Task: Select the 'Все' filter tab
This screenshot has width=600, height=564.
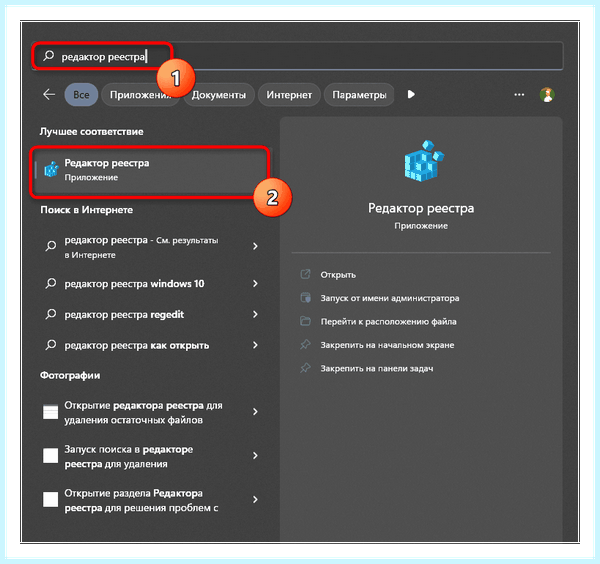Action: click(81, 95)
